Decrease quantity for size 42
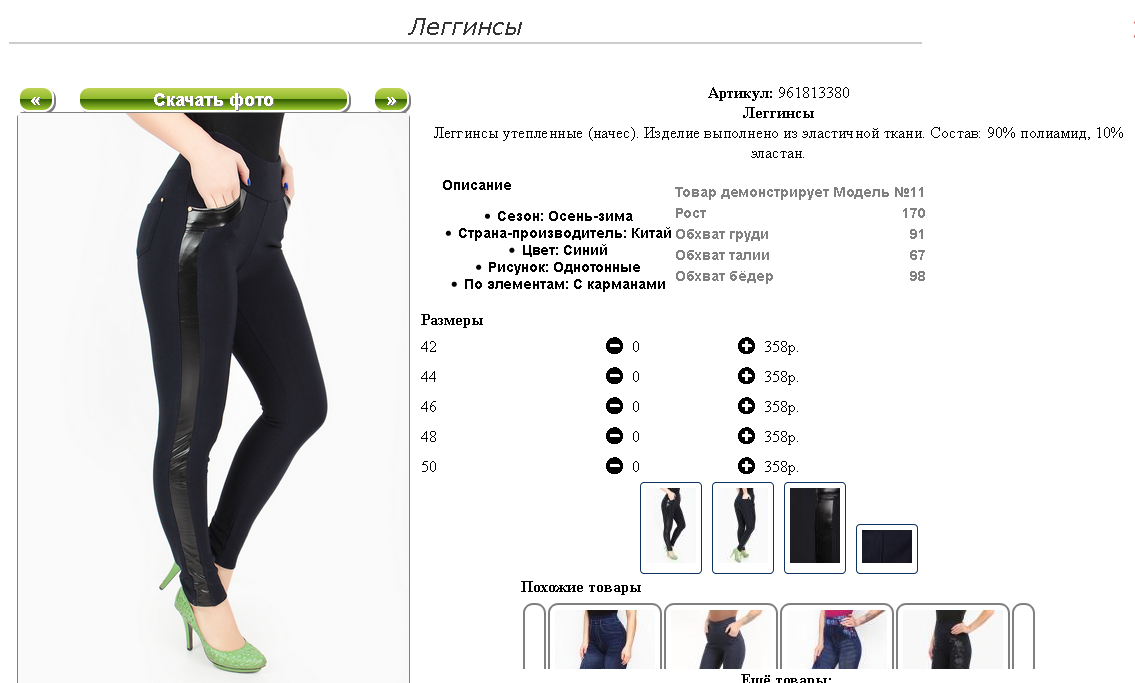Image resolution: width=1135 pixels, height=683 pixels. pyautogui.click(x=614, y=346)
